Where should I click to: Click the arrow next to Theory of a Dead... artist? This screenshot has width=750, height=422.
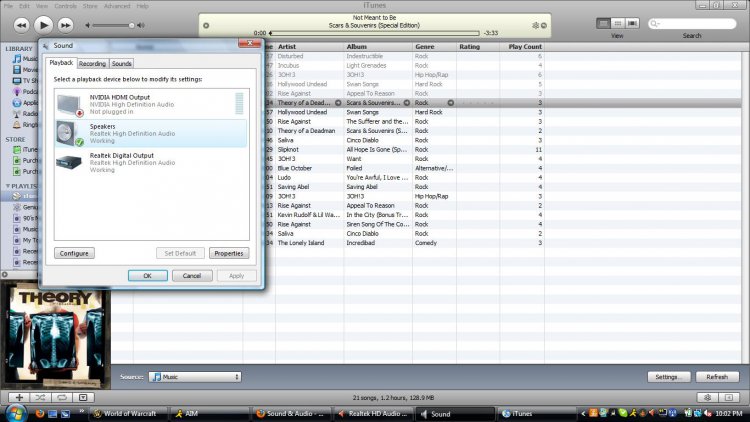point(338,103)
